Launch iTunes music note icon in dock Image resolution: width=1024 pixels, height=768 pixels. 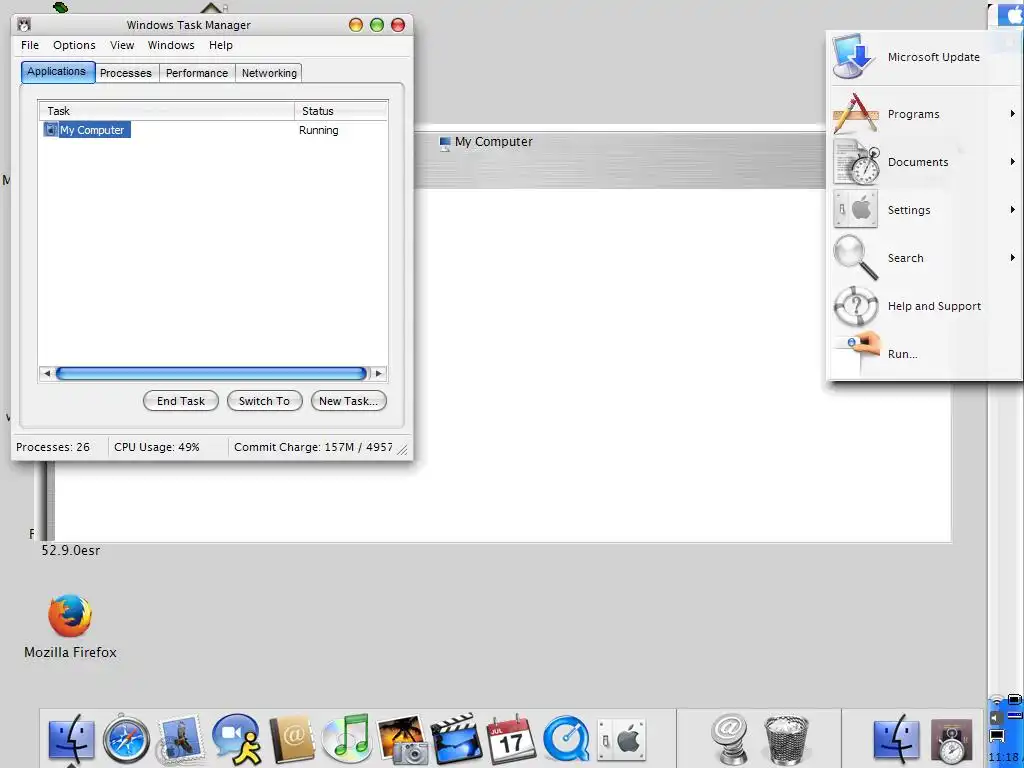pyautogui.click(x=347, y=739)
